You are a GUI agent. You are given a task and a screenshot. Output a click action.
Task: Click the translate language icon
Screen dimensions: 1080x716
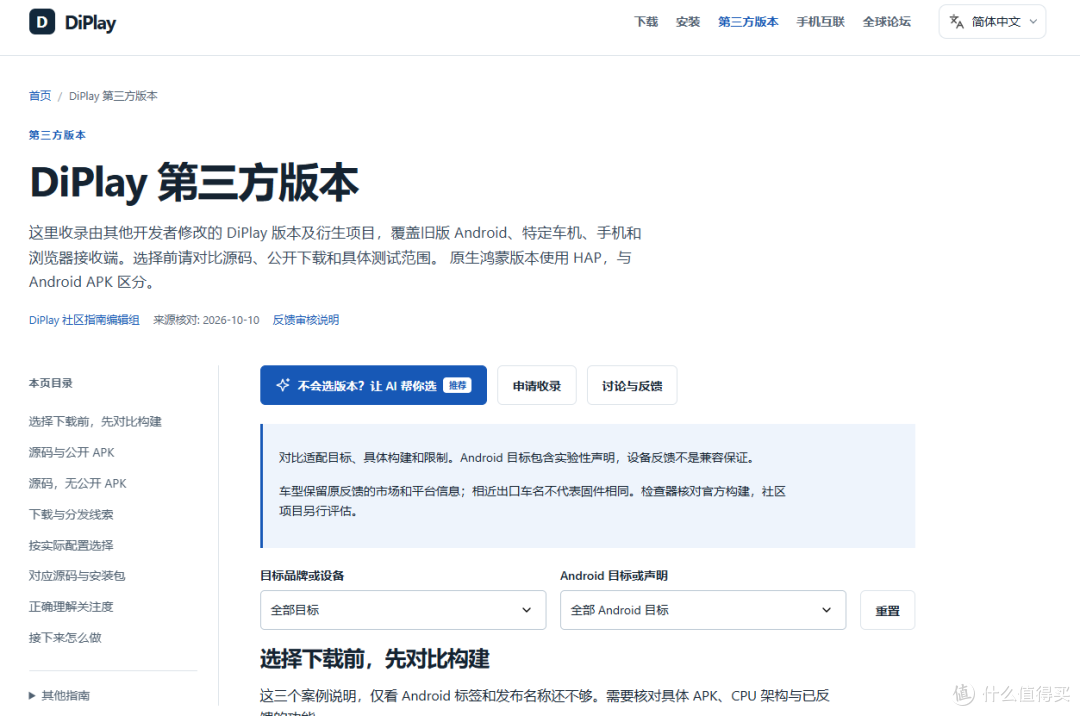956,22
